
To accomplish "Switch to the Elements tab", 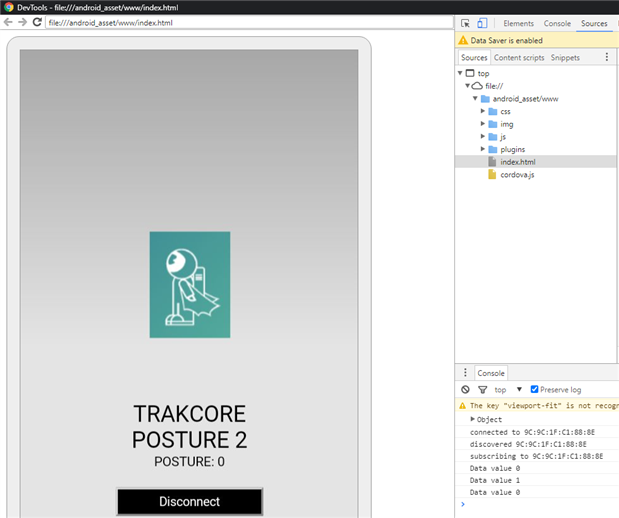I will tap(518, 23).
